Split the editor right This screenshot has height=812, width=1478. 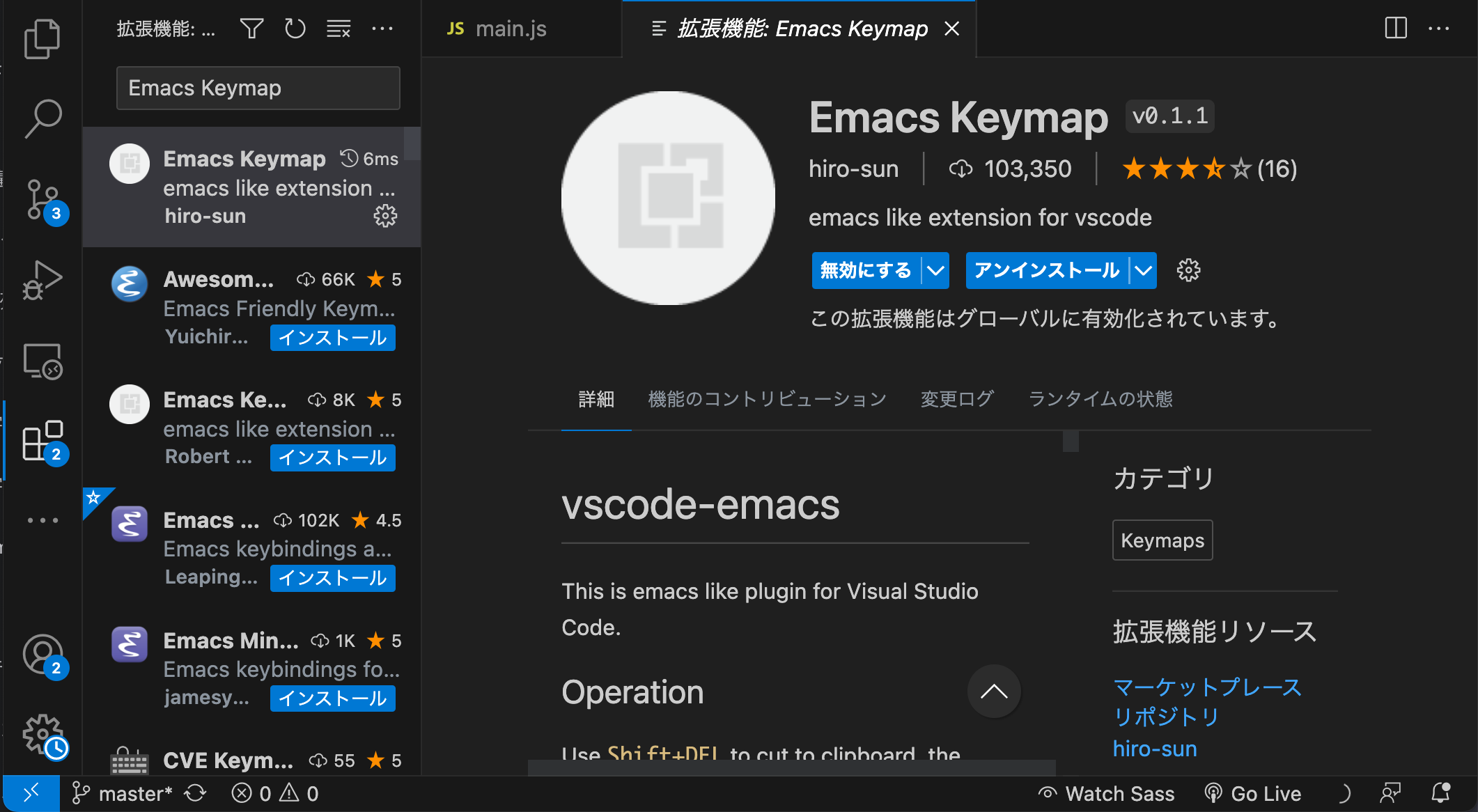coord(1396,29)
